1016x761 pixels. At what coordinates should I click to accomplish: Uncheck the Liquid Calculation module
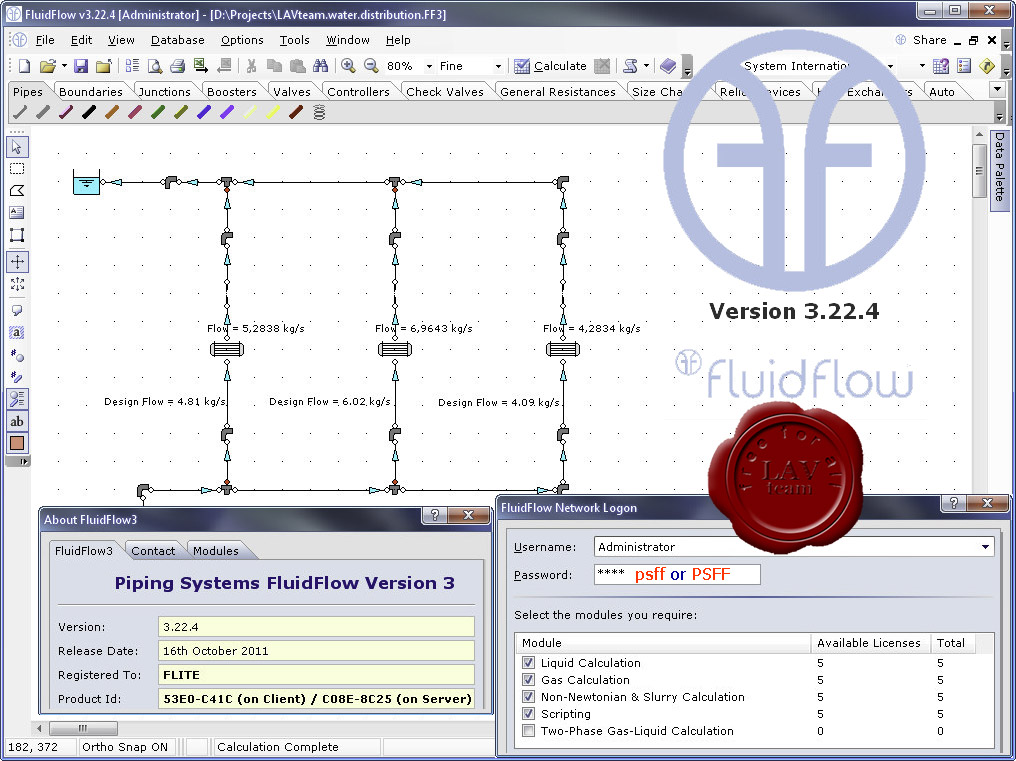coord(529,663)
